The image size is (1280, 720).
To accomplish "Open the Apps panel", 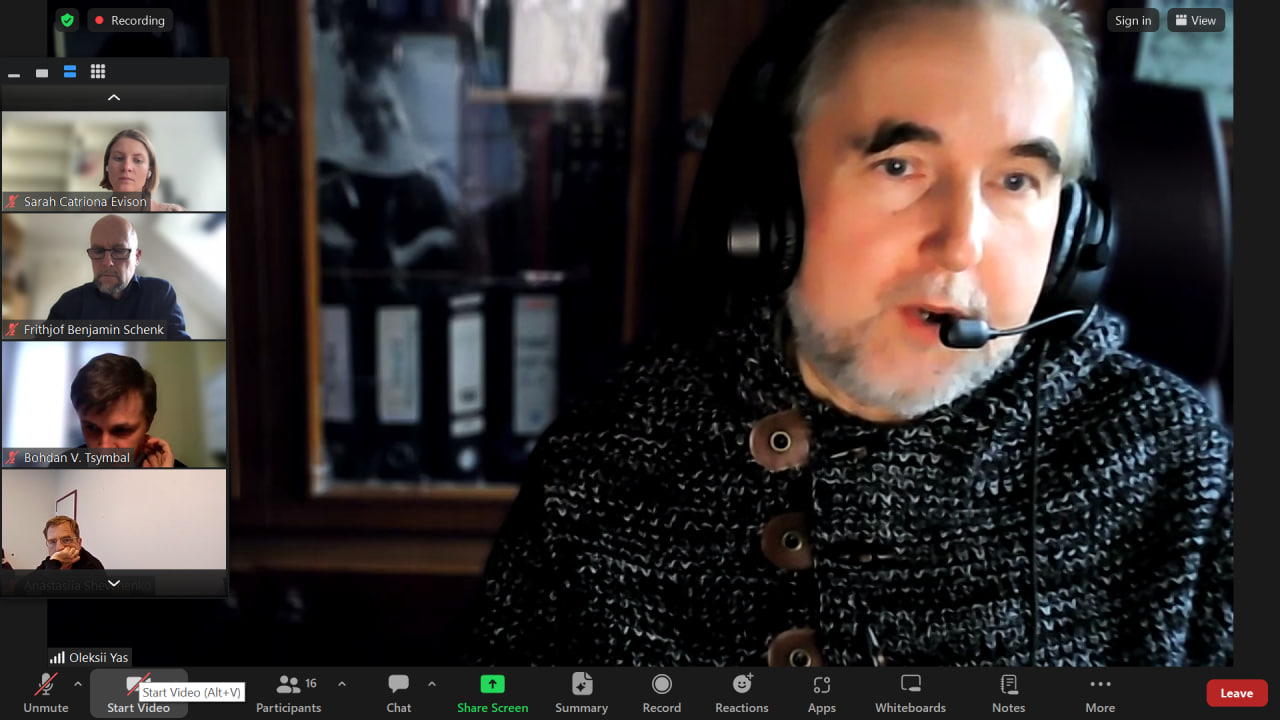I will pos(821,692).
